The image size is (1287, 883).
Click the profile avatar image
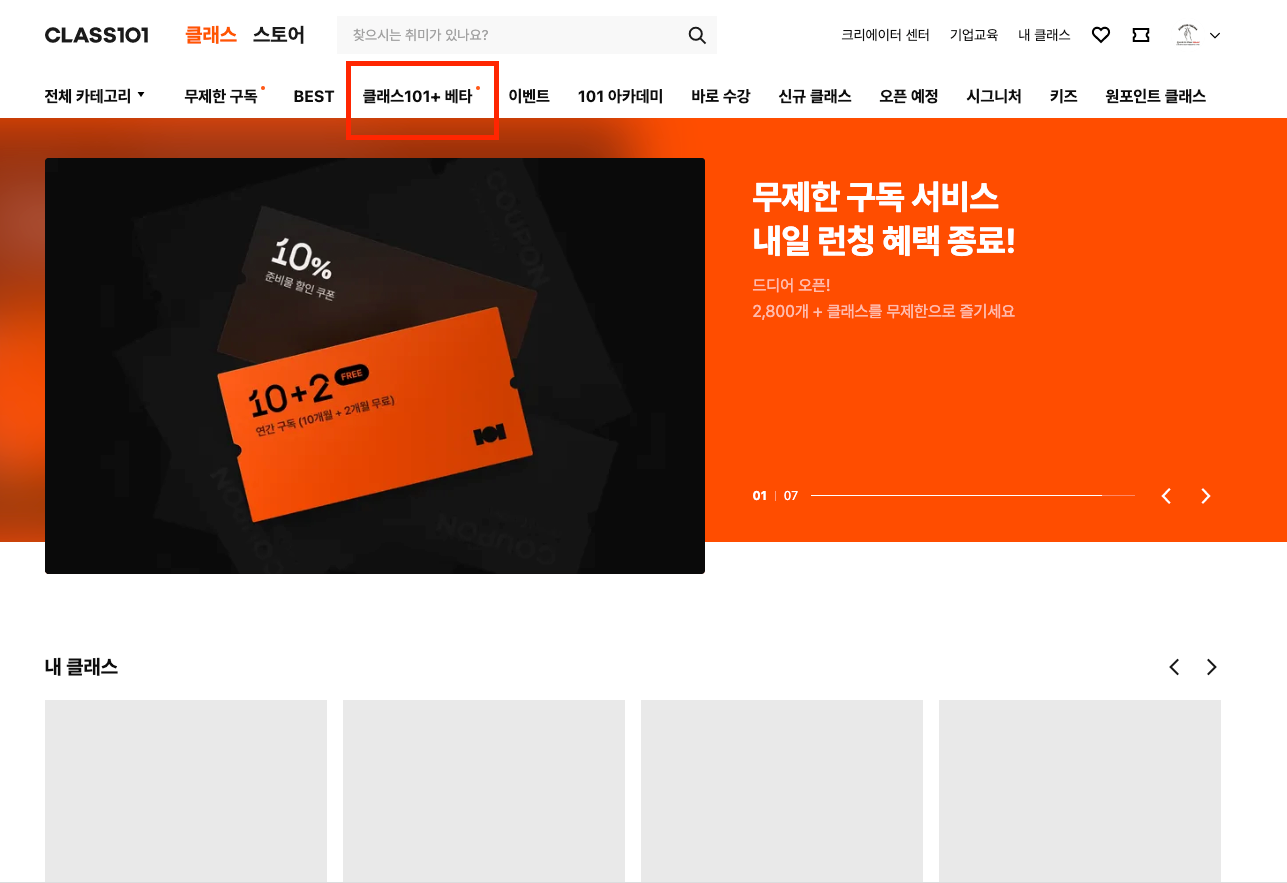click(x=1188, y=35)
